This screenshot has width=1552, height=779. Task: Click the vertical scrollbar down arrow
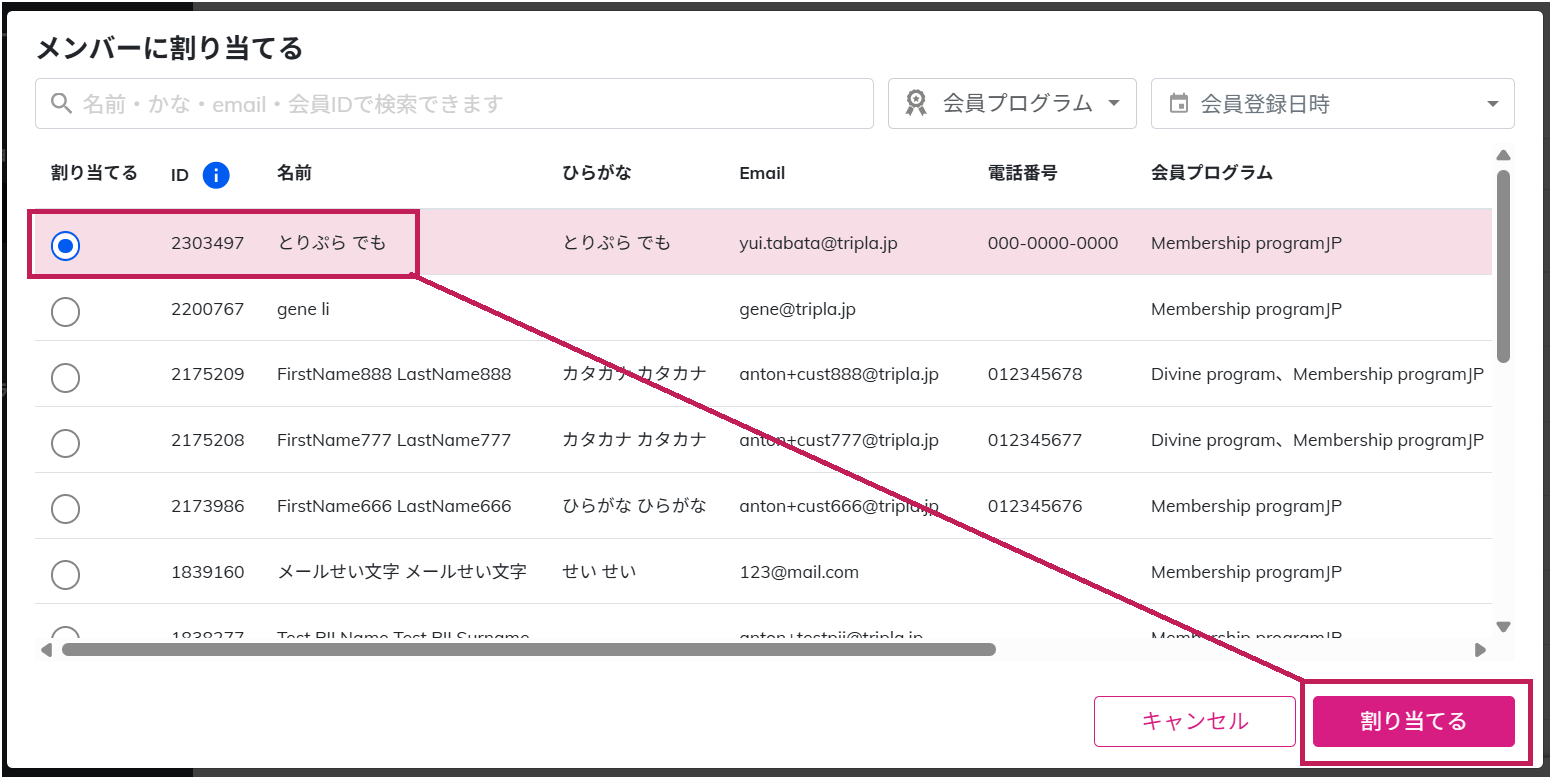click(1502, 626)
